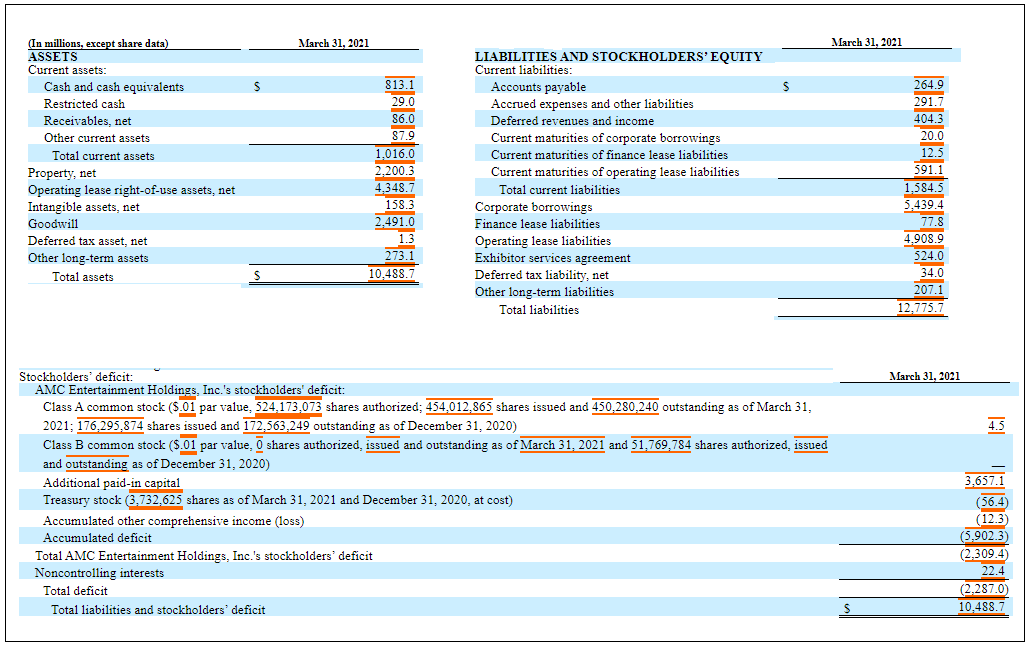Select the "Exhibitor services agreement" label
Image resolution: width=1029 pixels, height=646 pixels.
553,258
